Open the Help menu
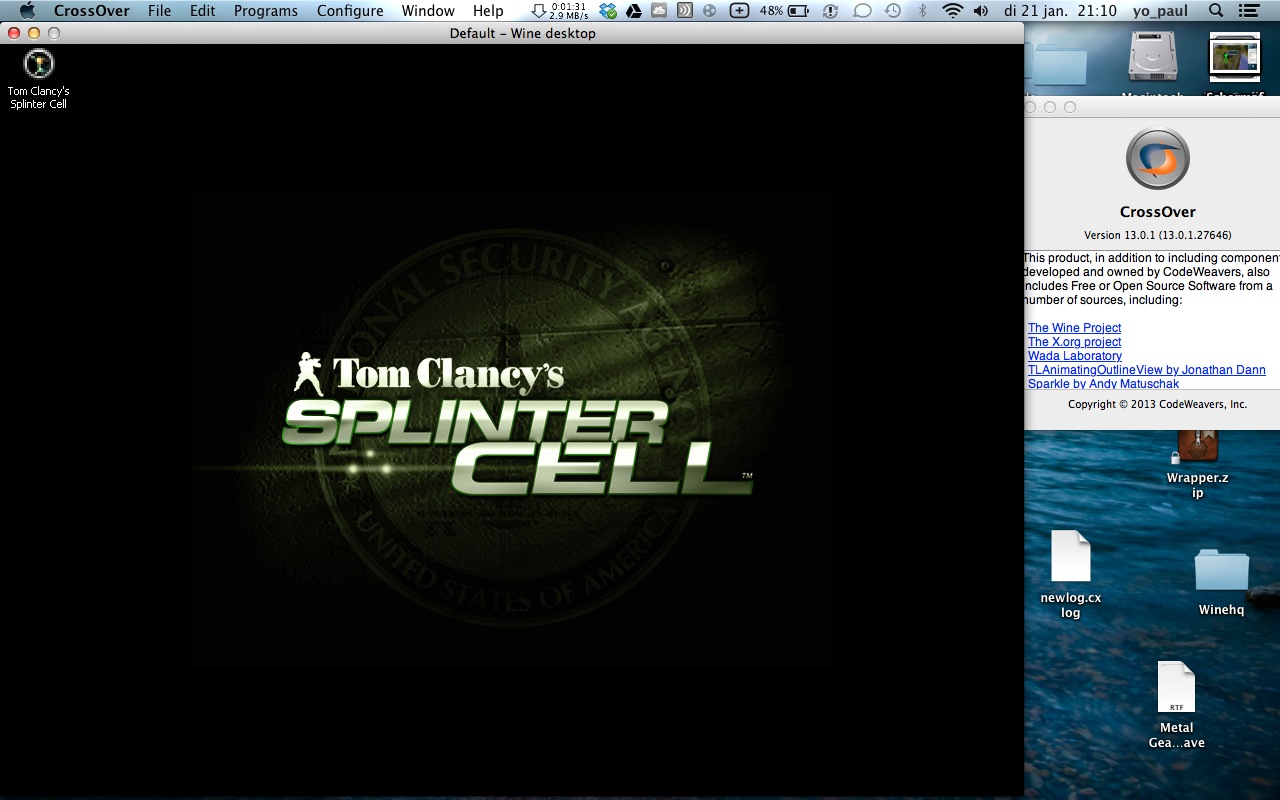The image size is (1280, 800). click(x=488, y=11)
